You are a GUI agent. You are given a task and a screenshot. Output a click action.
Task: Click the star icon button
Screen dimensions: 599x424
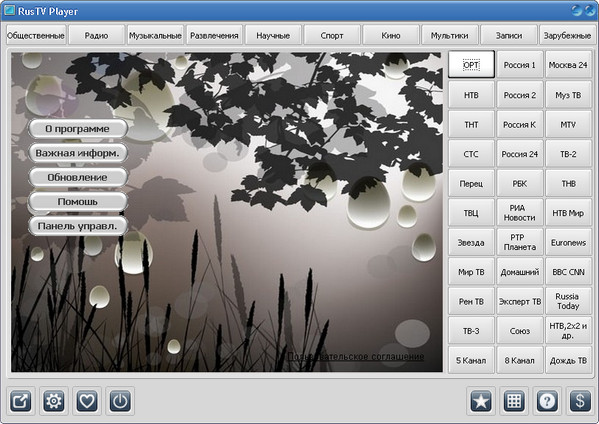[481, 401]
